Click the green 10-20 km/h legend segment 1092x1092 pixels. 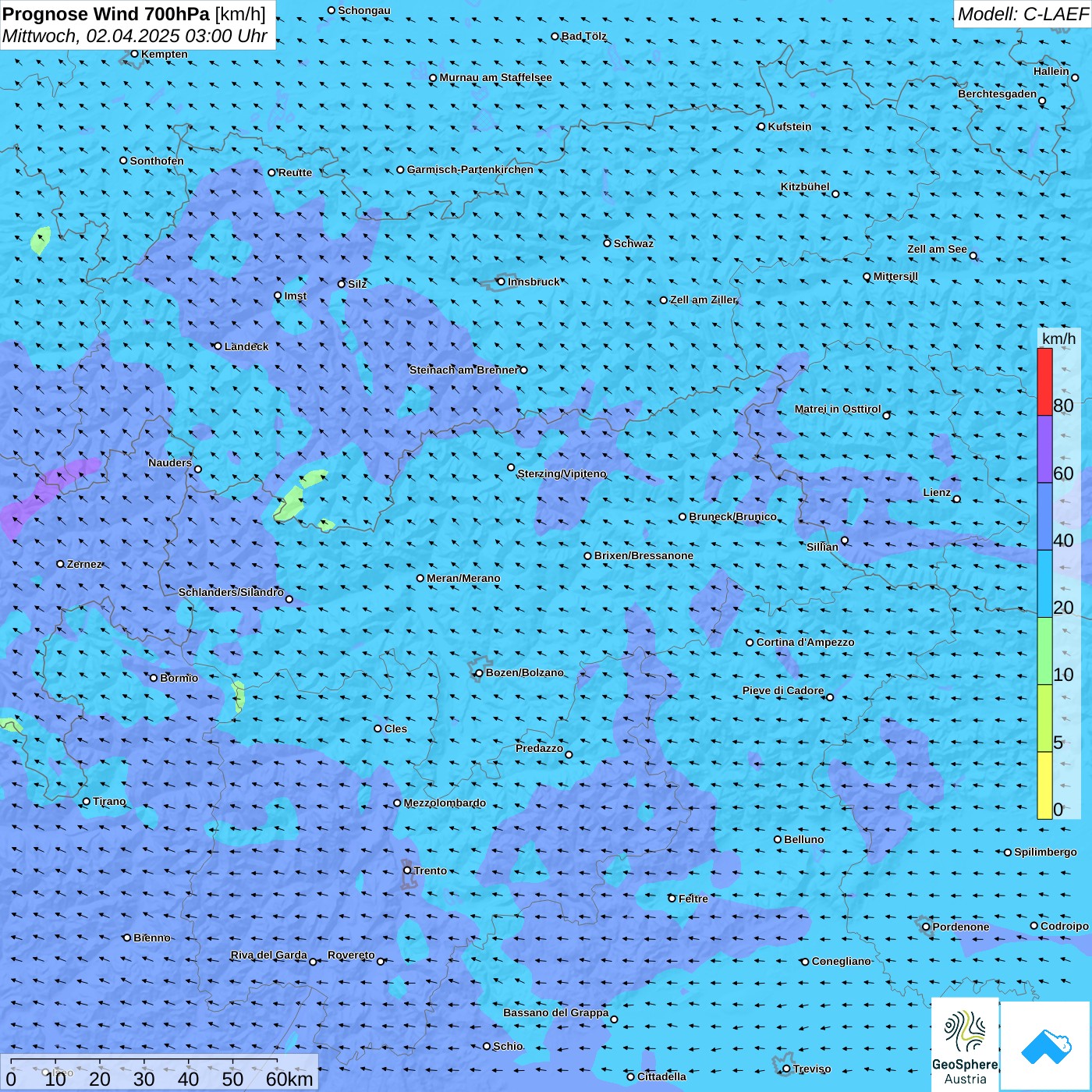(x=1044, y=651)
